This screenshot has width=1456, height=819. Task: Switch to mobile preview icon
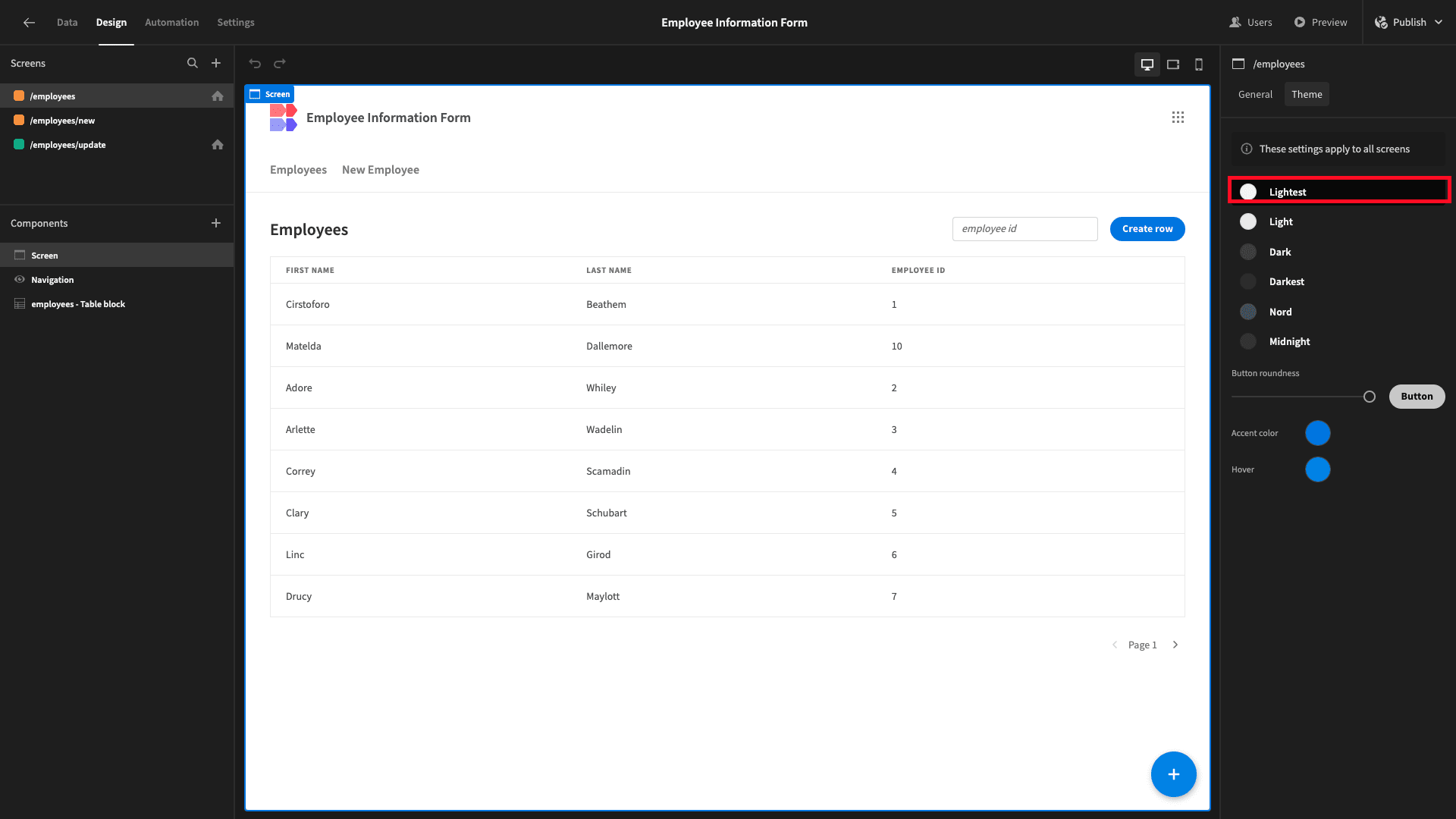1199,64
